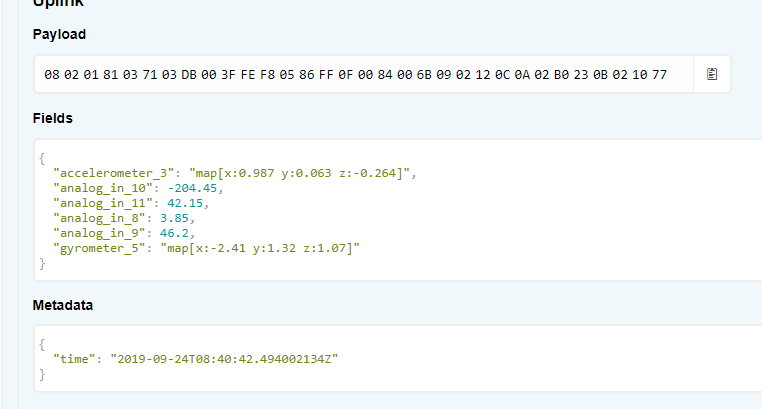Viewport: 762px width, 409px height.
Task: Copy the payload to clipboard
Action: coord(712,74)
